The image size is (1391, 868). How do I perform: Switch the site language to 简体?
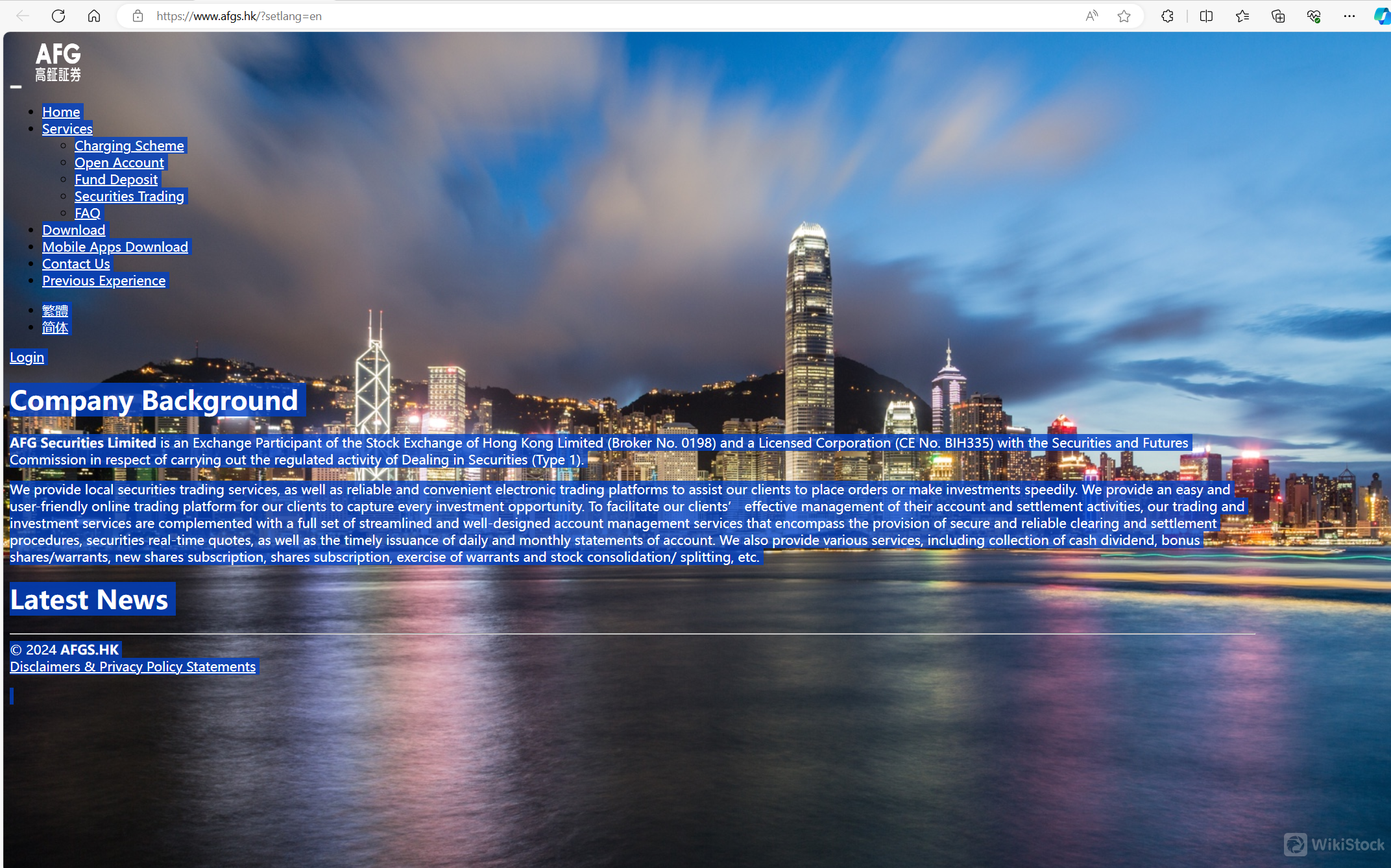pyautogui.click(x=55, y=328)
